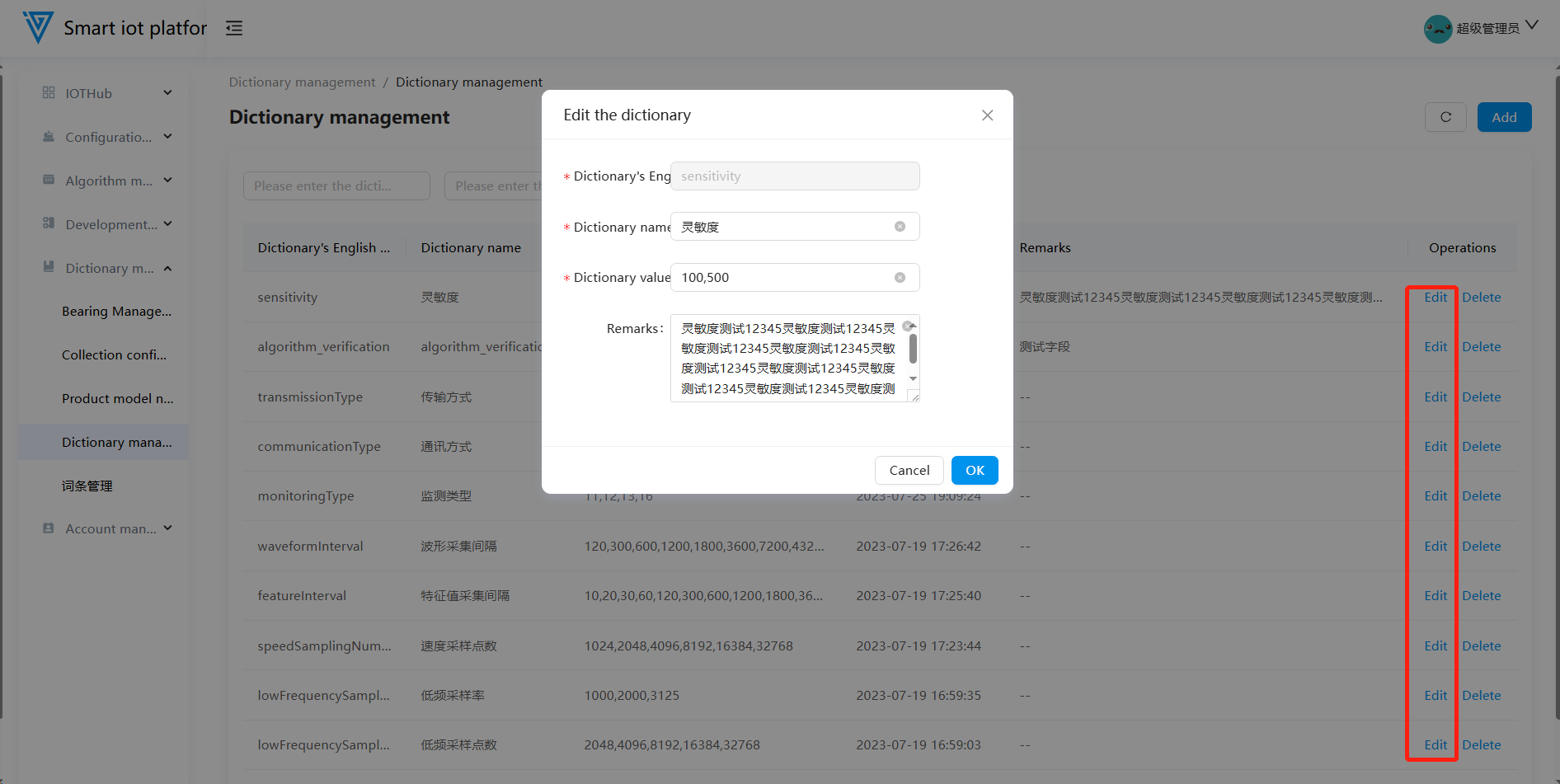
Task: Edit the speedSamplingNum row
Action: (x=1435, y=646)
